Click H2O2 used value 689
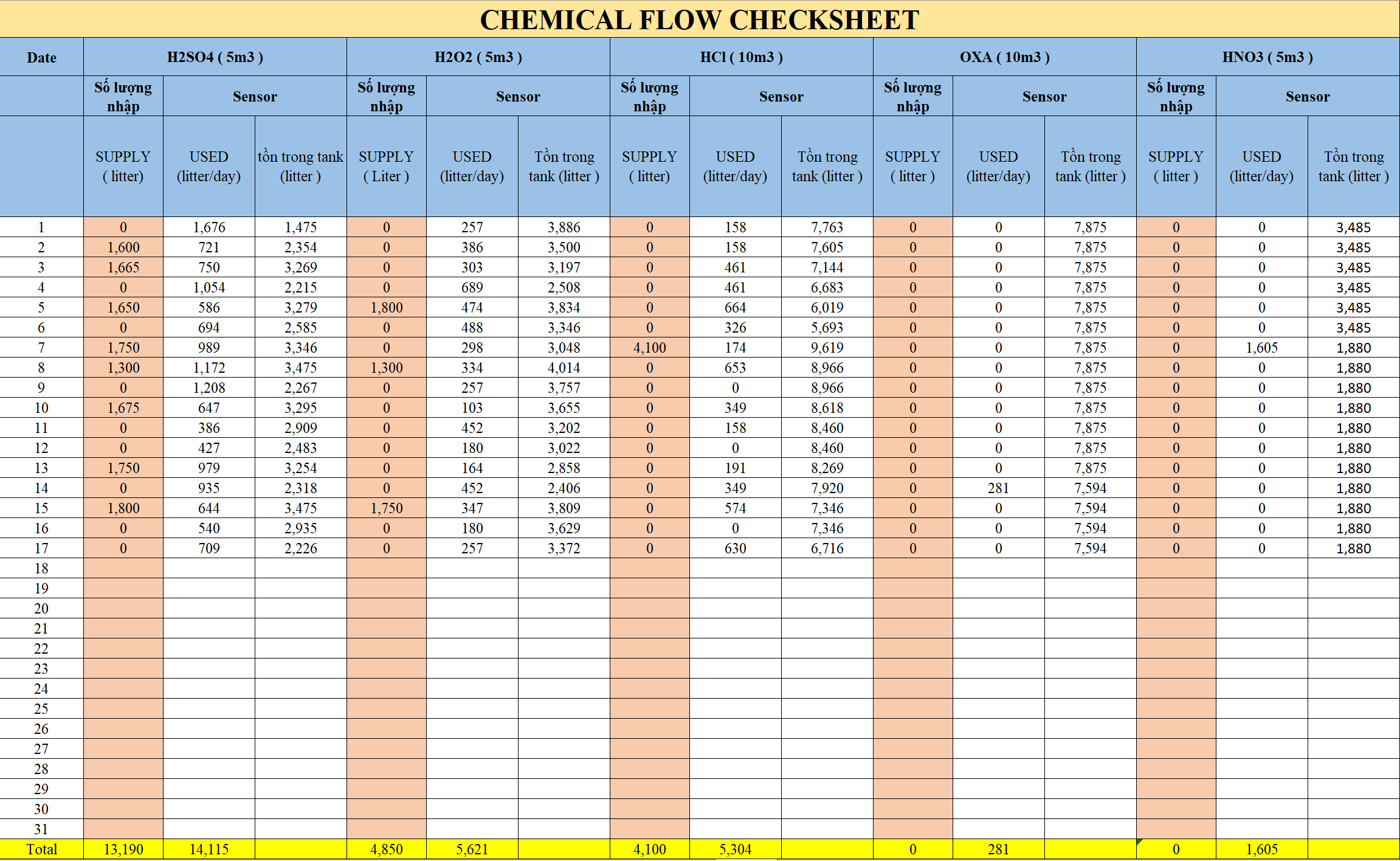Viewport: 1400px width, 861px height. point(472,288)
